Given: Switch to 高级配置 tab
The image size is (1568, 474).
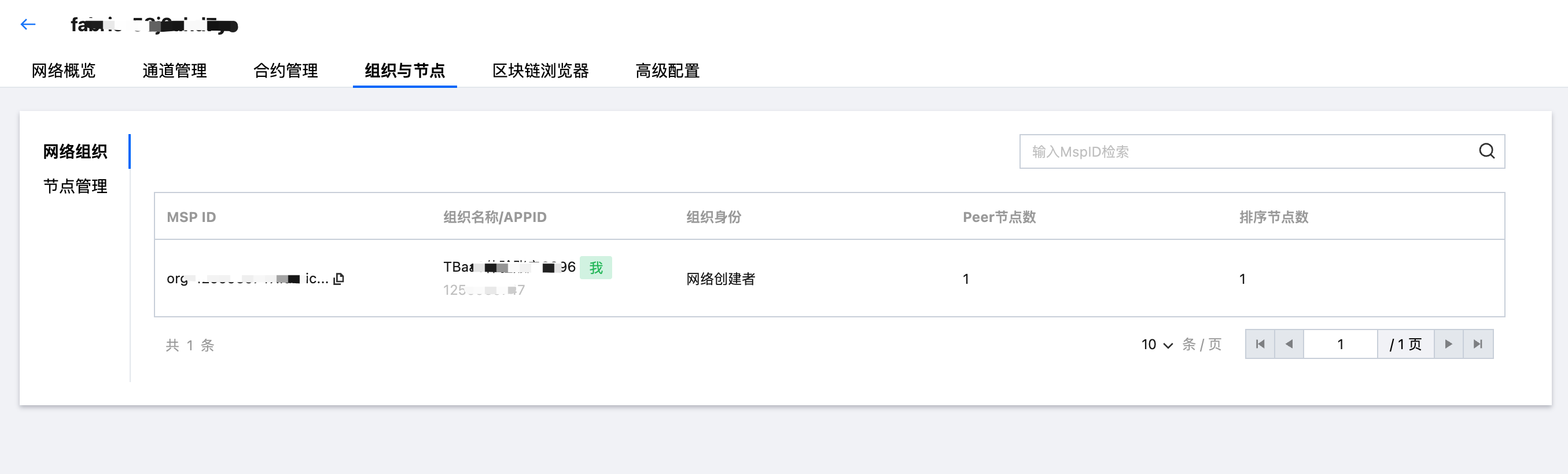Looking at the screenshot, I should click(x=667, y=71).
